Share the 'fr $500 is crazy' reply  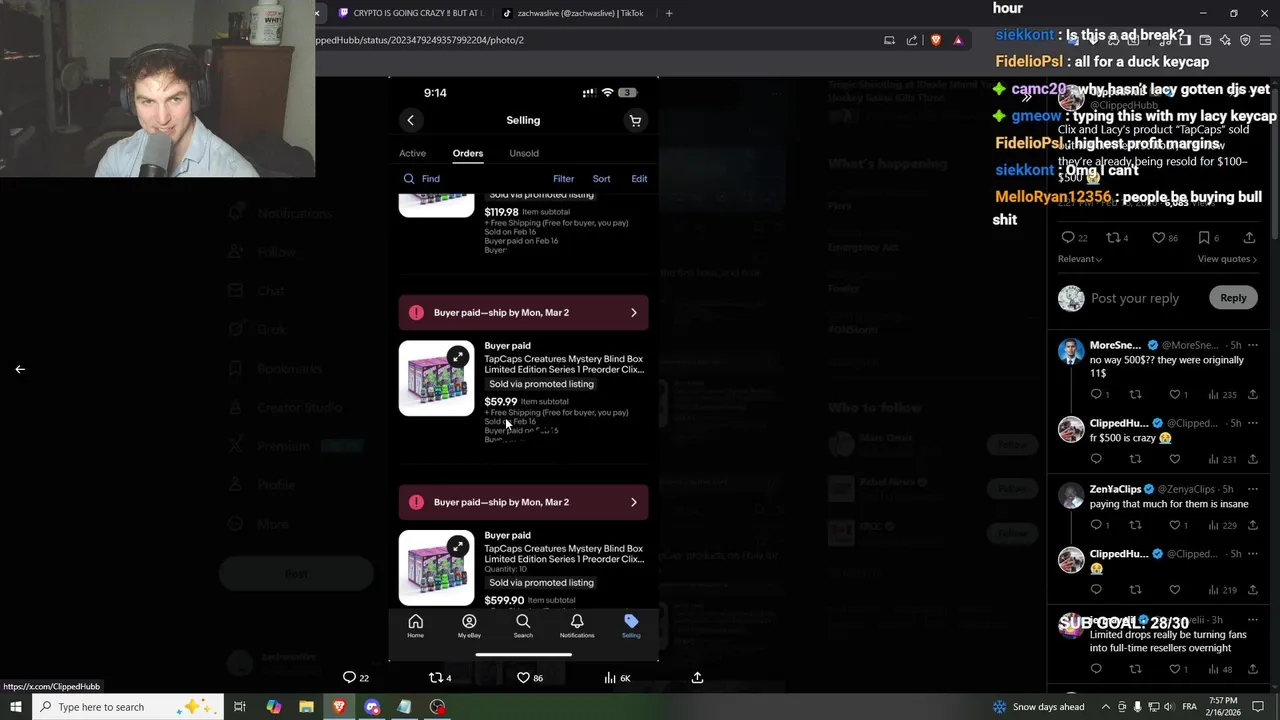point(1252,459)
